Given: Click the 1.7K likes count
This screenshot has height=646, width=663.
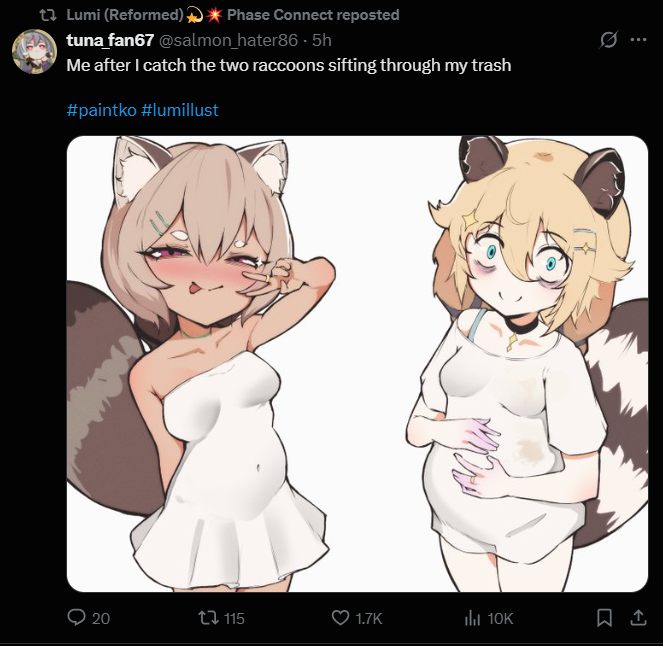Looking at the screenshot, I should 369,619.
